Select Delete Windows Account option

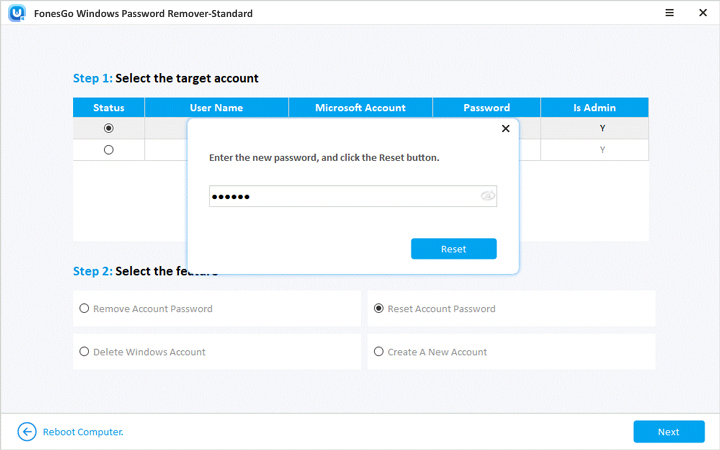point(84,352)
